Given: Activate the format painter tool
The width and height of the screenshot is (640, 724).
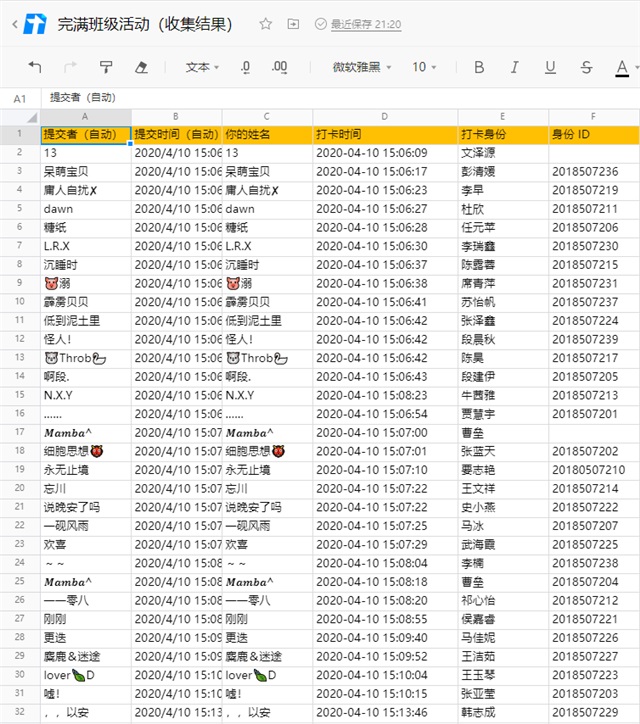Looking at the screenshot, I should (x=106, y=67).
